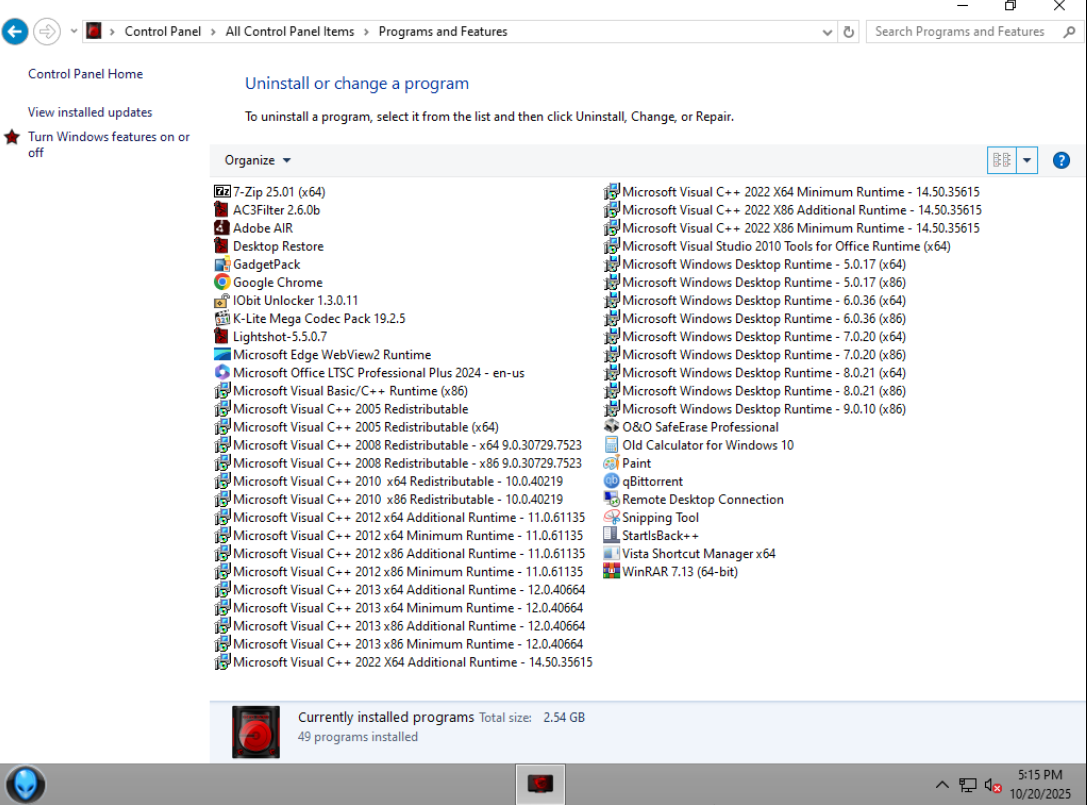Image resolution: width=1087 pixels, height=805 pixels.
Task: Open the Control Panel Home link
Action: 85,73
